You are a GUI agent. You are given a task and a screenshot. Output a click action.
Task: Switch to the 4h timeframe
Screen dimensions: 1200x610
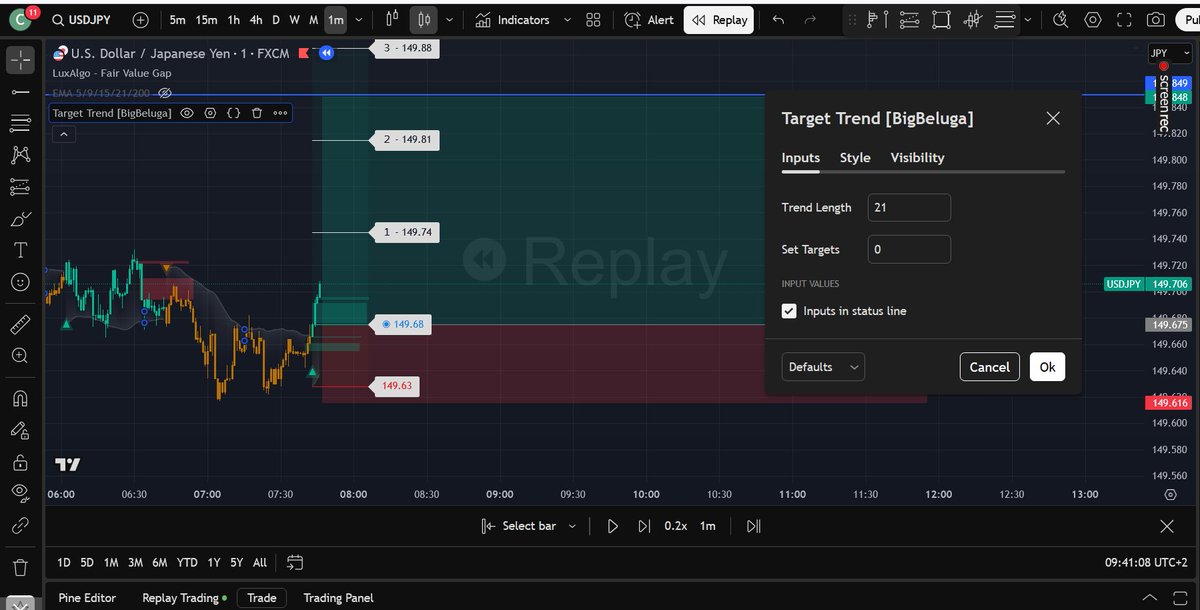(256, 20)
